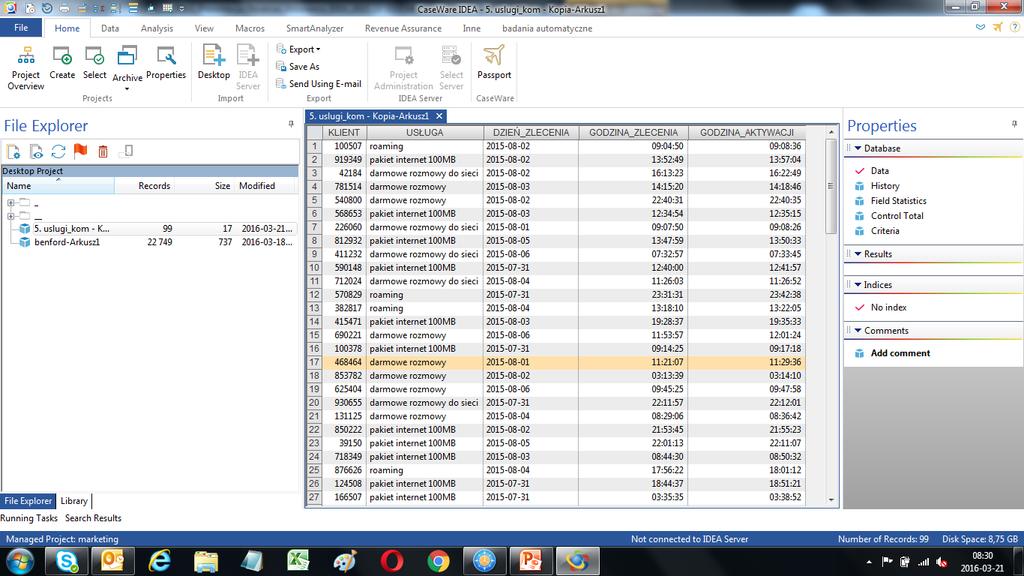This screenshot has height=576, width=1024.
Task: Expand the lower folder node in file tree
Action: coord(10,216)
